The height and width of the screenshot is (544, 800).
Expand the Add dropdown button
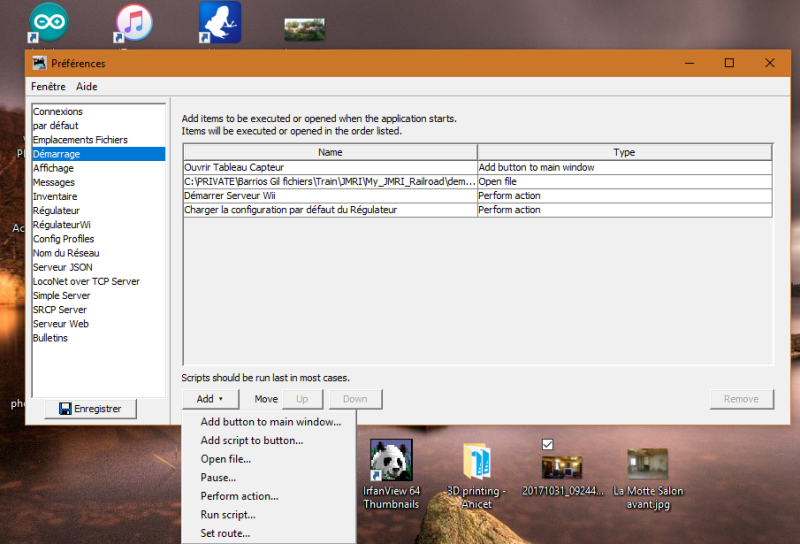tap(210, 399)
